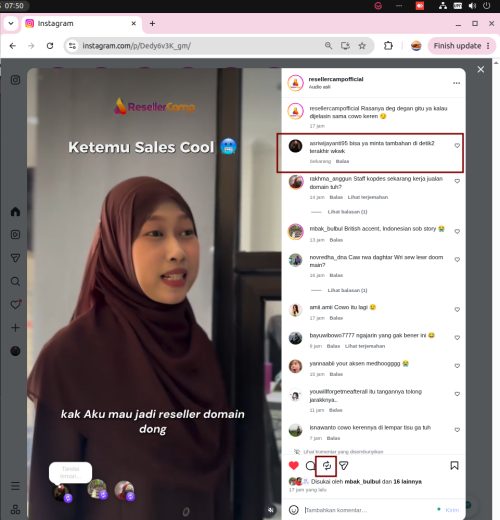Click the red recording indicator in top bar
This screenshot has width=500, height=520.
(x=420, y=6)
